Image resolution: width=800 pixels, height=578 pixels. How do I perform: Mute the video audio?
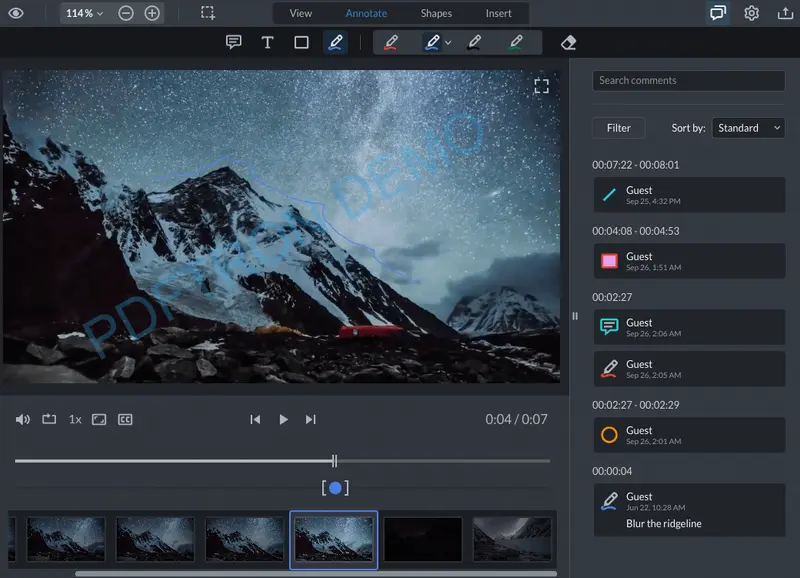(23, 419)
